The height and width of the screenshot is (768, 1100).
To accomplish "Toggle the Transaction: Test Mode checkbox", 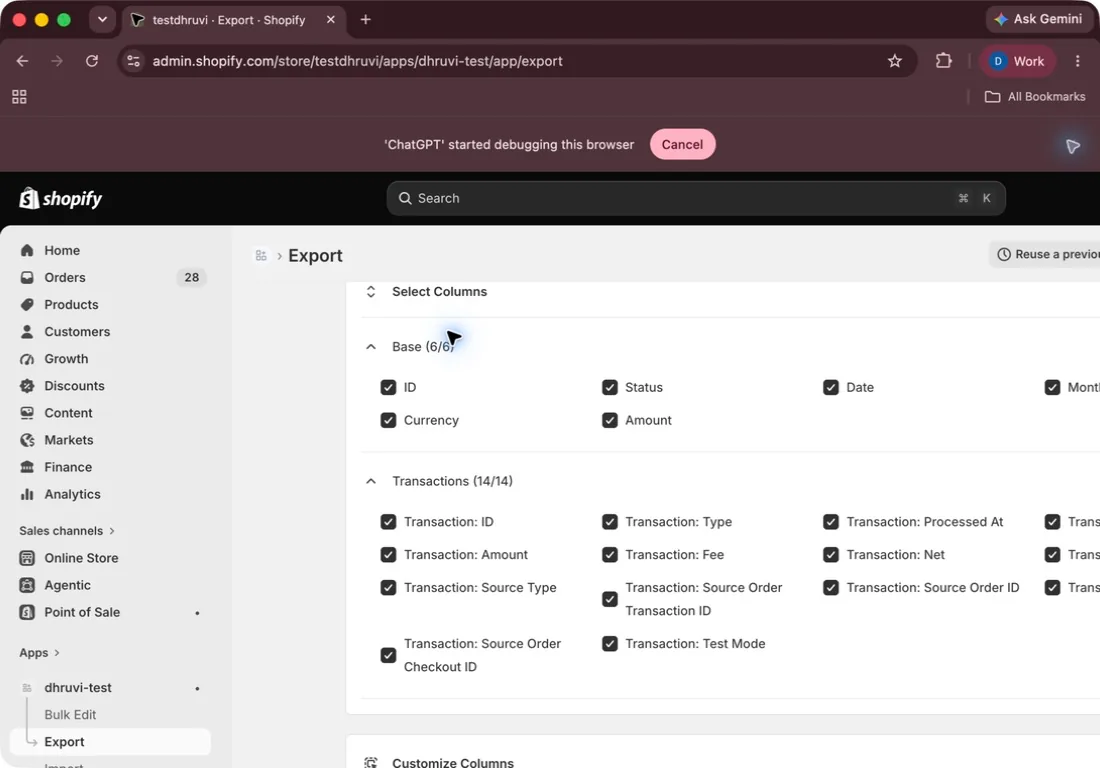I will (610, 644).
